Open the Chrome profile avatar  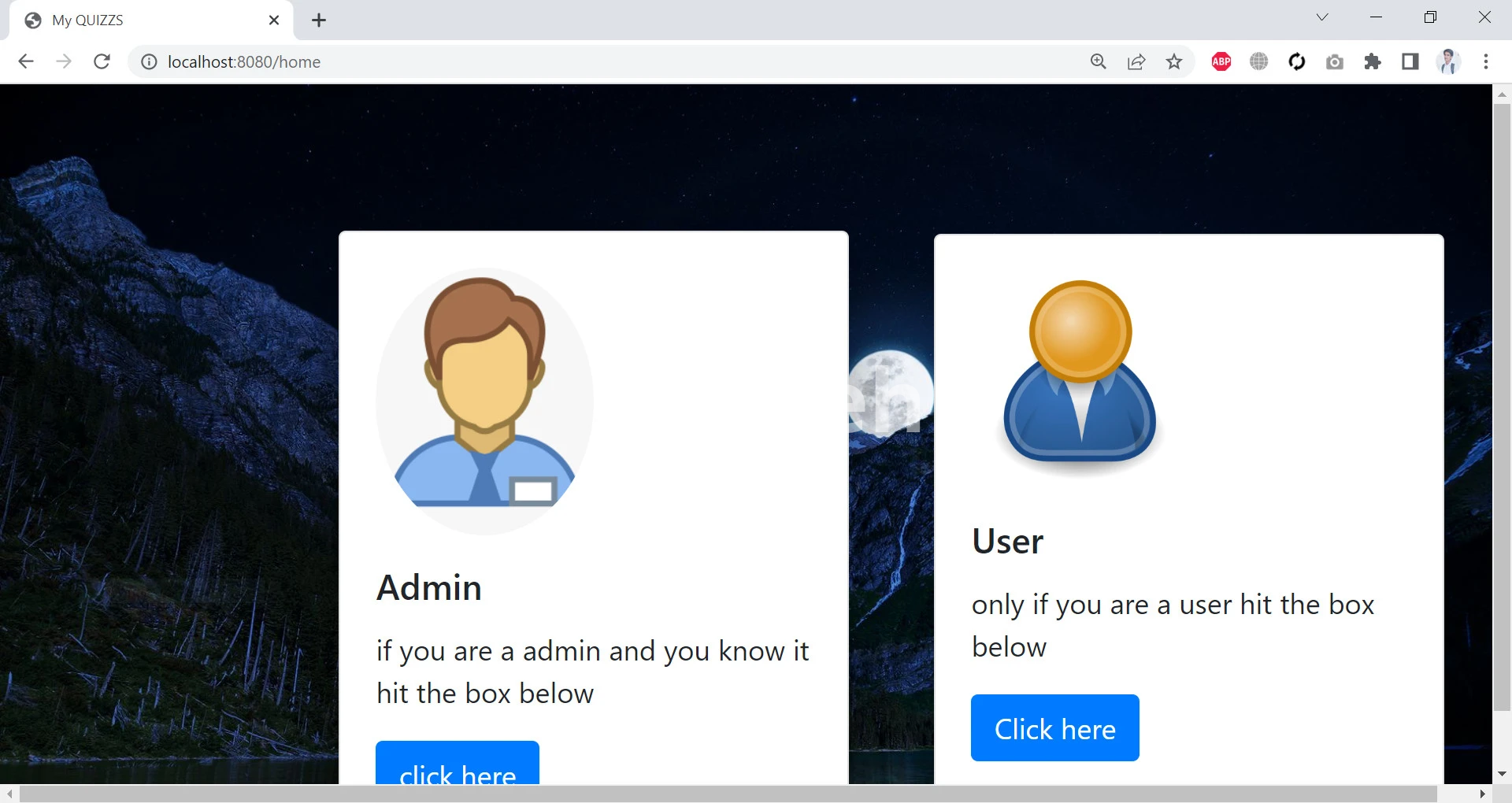[1448, 61]
